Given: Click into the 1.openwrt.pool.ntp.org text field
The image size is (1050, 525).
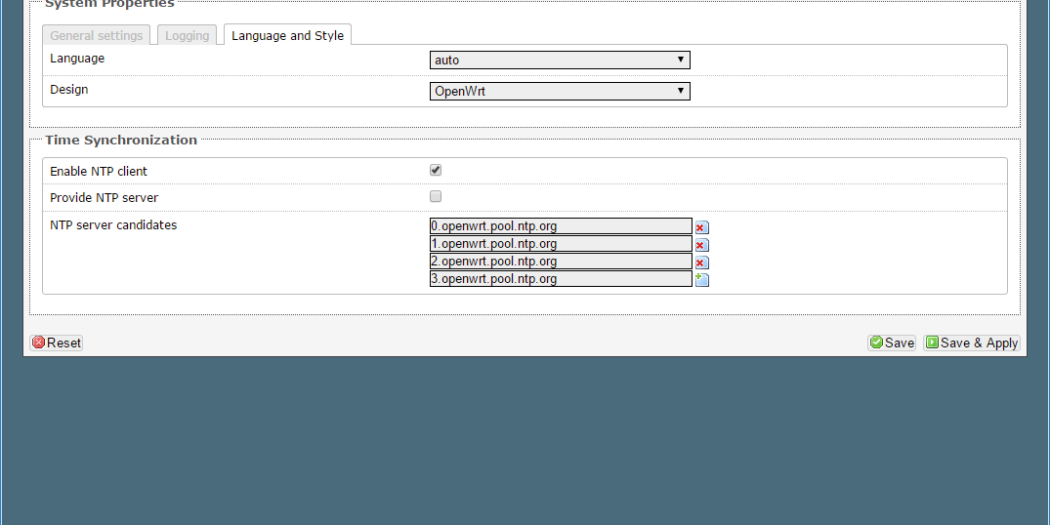Looking at the screenshot, I should click(x=560, y=244).
